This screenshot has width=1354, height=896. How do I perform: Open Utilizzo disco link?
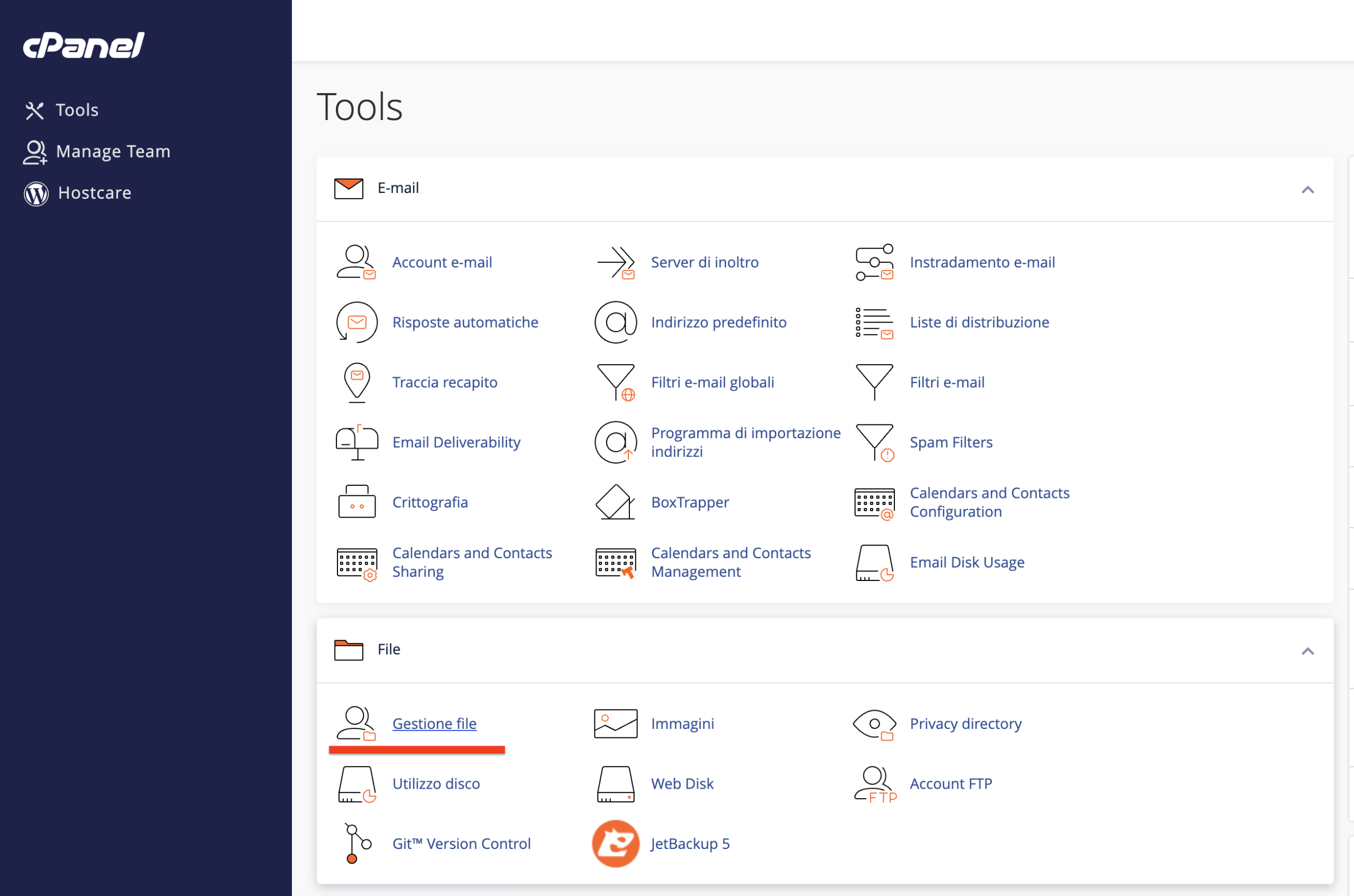(436, 783)
